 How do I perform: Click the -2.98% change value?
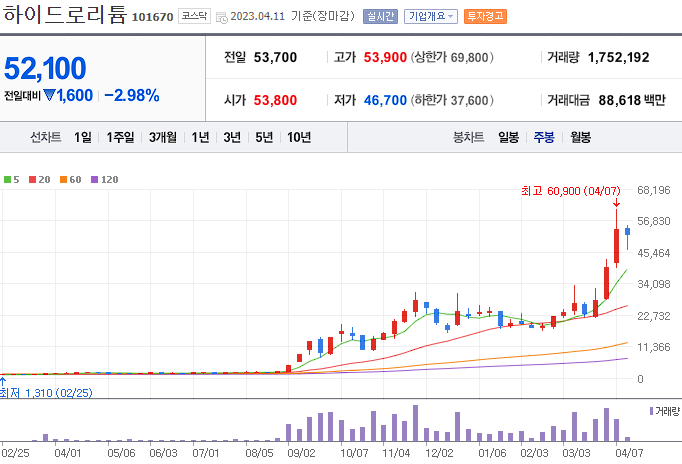[x=132, y=95]
